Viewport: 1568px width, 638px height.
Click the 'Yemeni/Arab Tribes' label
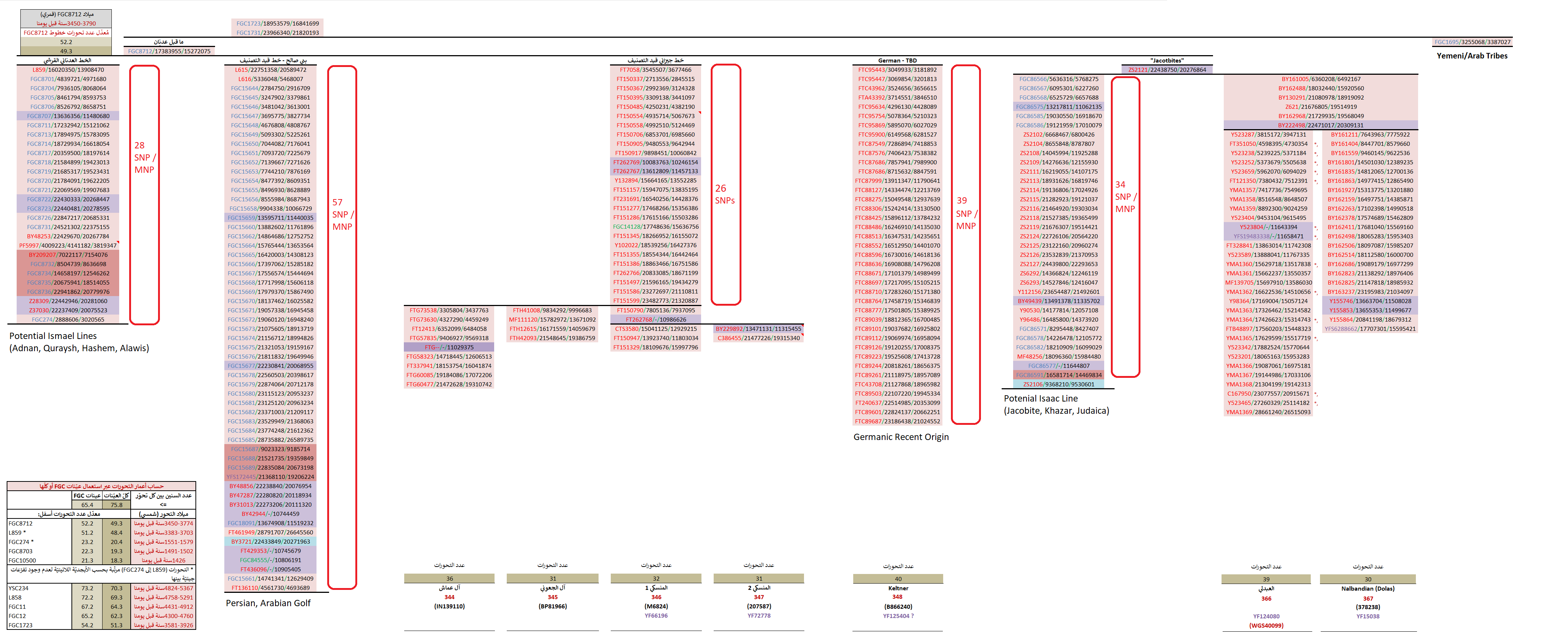pyautogui.click(x=1472, y=56)
